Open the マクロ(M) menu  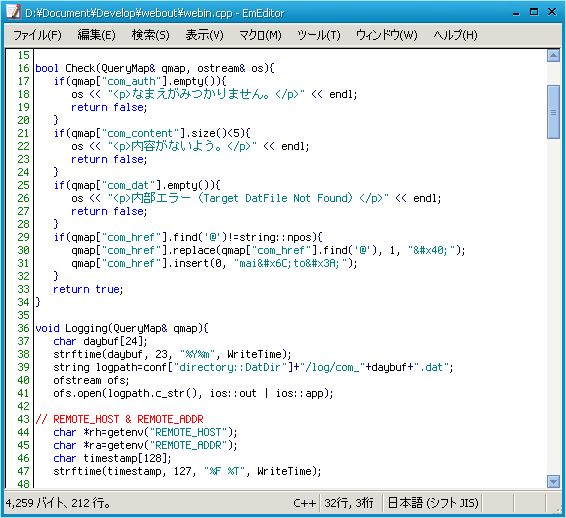260,35
